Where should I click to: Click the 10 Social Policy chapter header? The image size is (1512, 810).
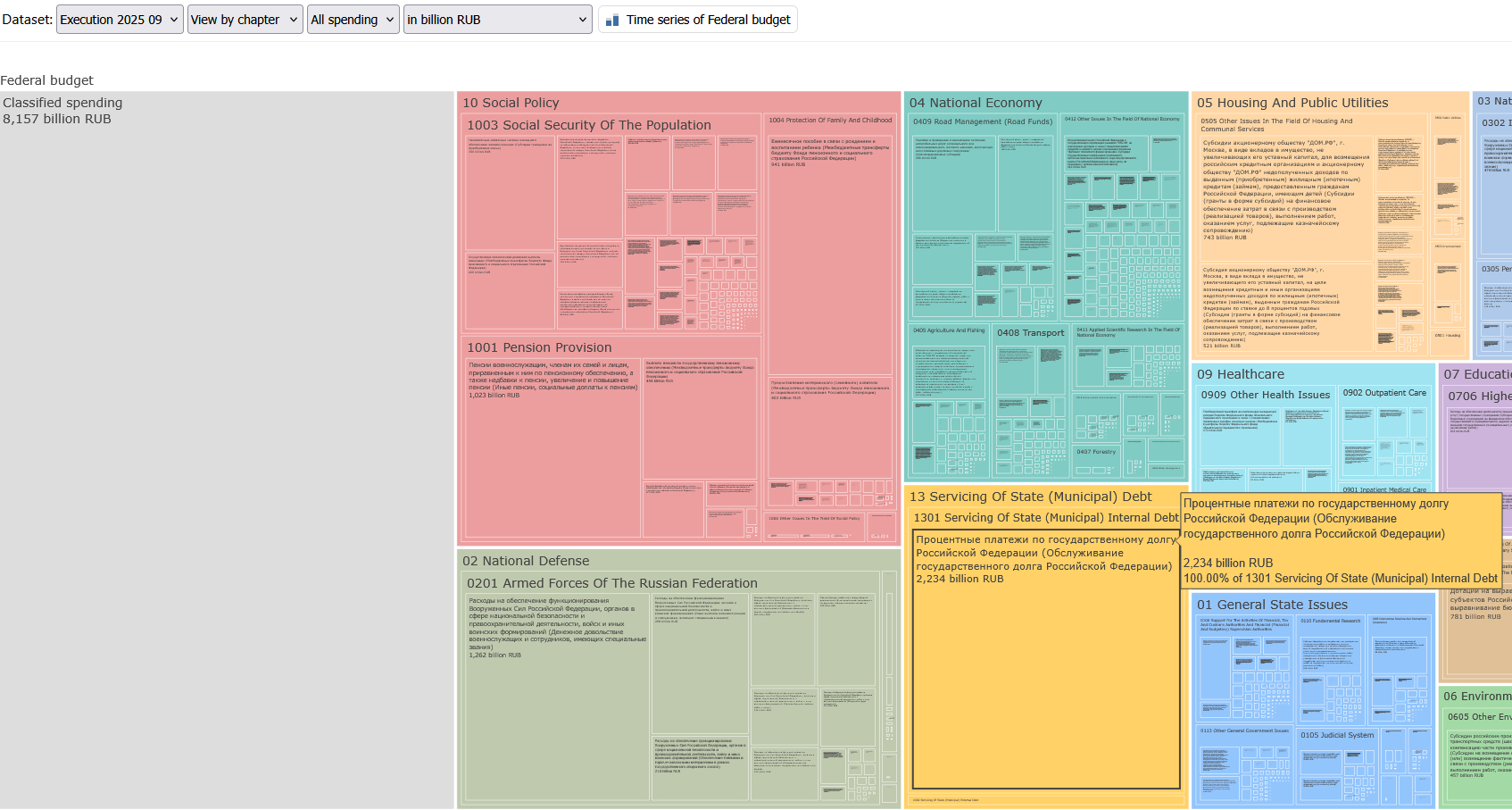click(511, 103)
